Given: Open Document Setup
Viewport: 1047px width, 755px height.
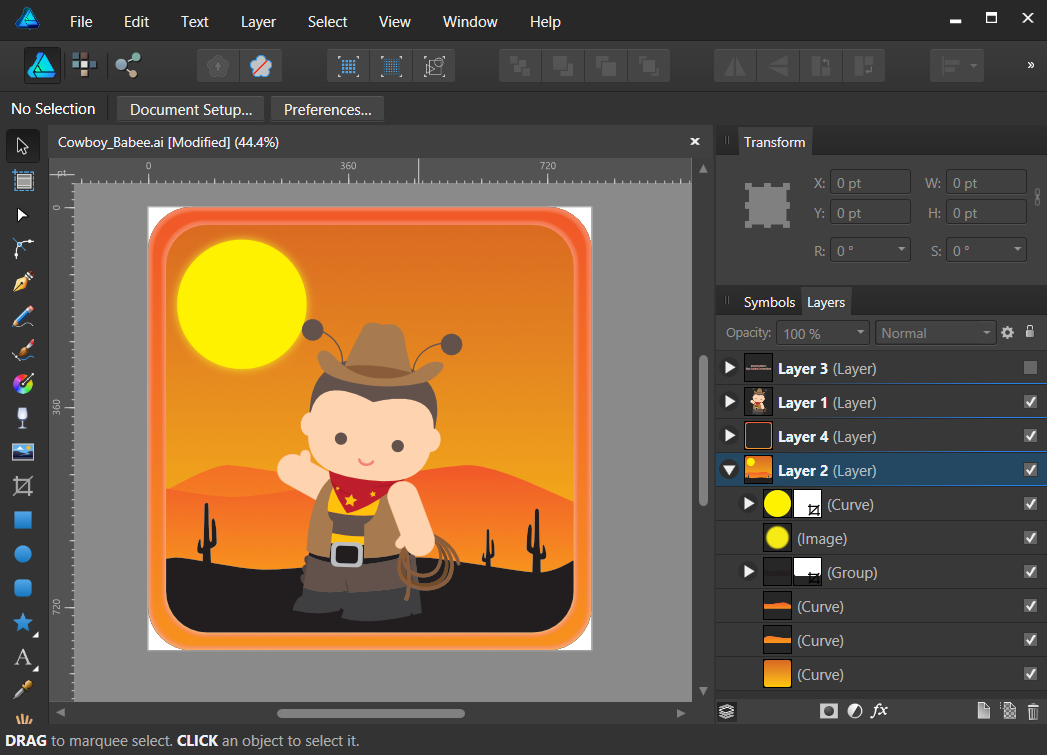Looking at the screenshot, I should click(189, 108).
